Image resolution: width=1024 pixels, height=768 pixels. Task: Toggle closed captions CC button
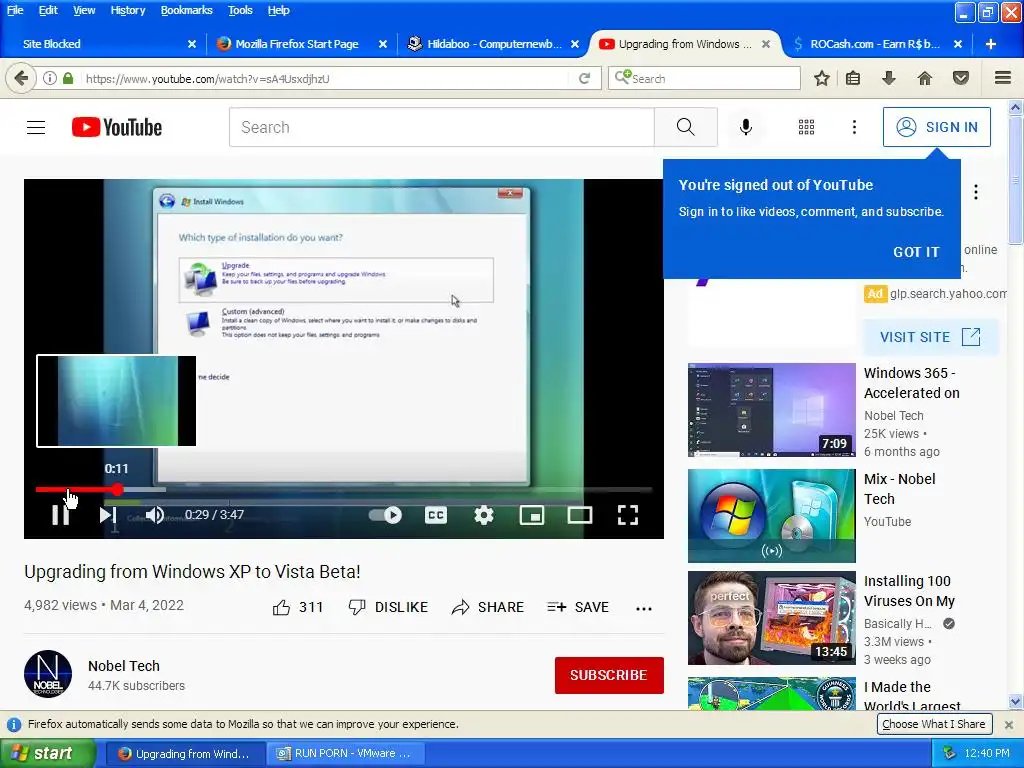(436, 515)
